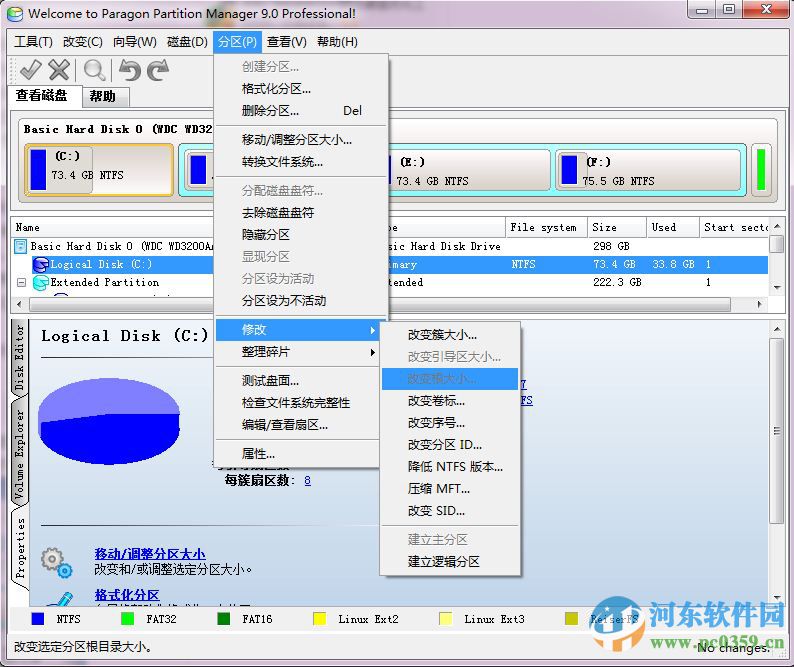Click the Apply changes checkmark icon
The image size is (794, 667).
(x=30, y=70)
